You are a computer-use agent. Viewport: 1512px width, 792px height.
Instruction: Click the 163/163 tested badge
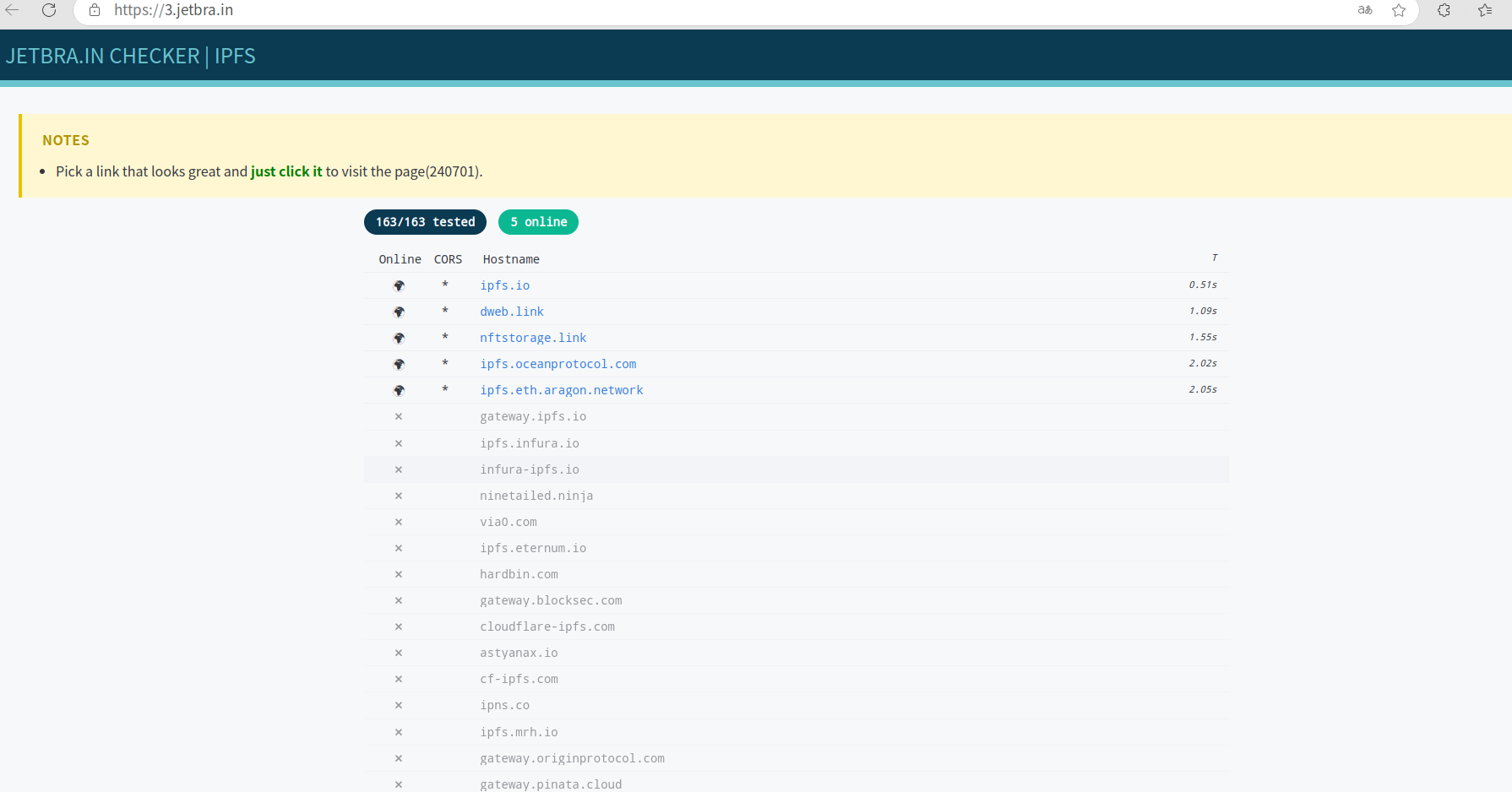(x=425, y=222)
